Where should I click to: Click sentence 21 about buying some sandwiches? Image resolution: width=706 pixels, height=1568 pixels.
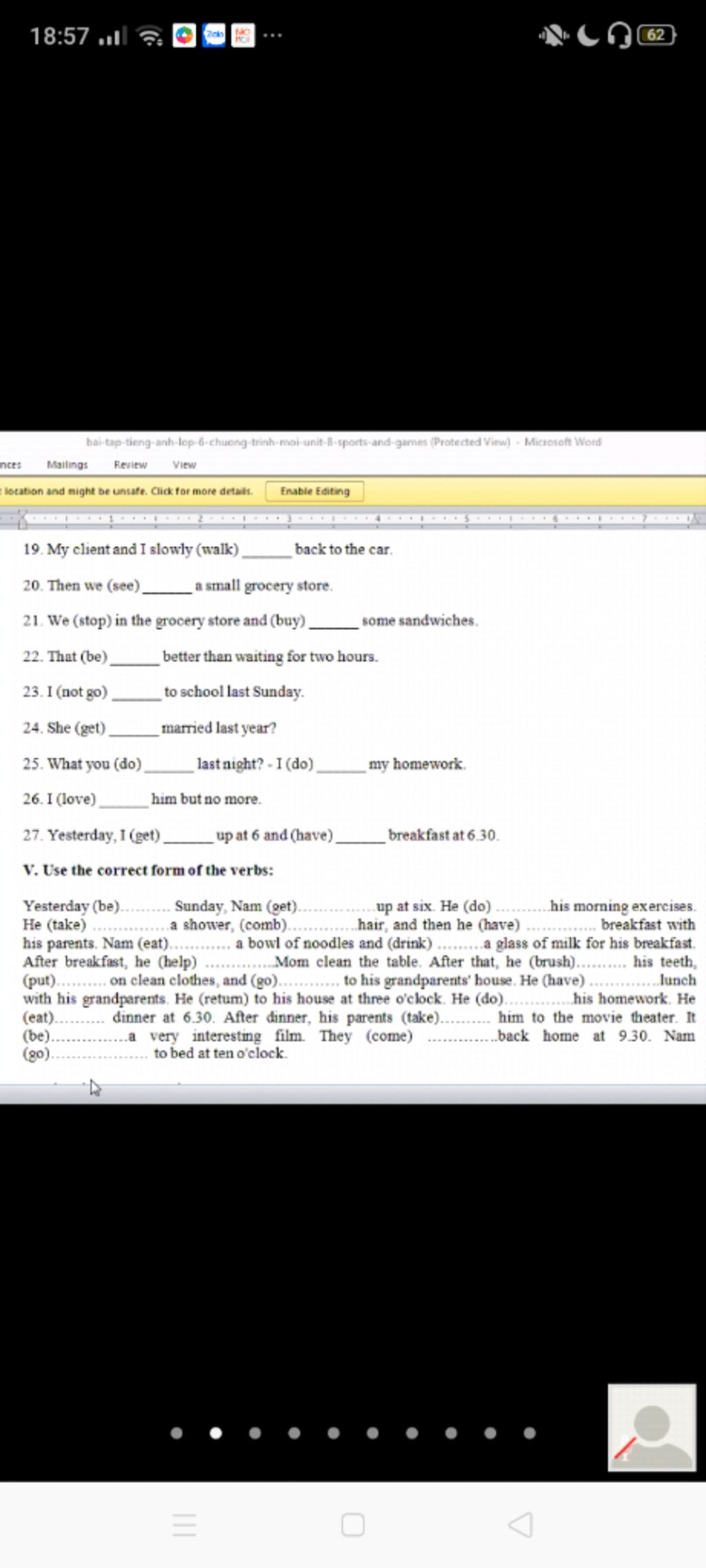click(250, 620)
